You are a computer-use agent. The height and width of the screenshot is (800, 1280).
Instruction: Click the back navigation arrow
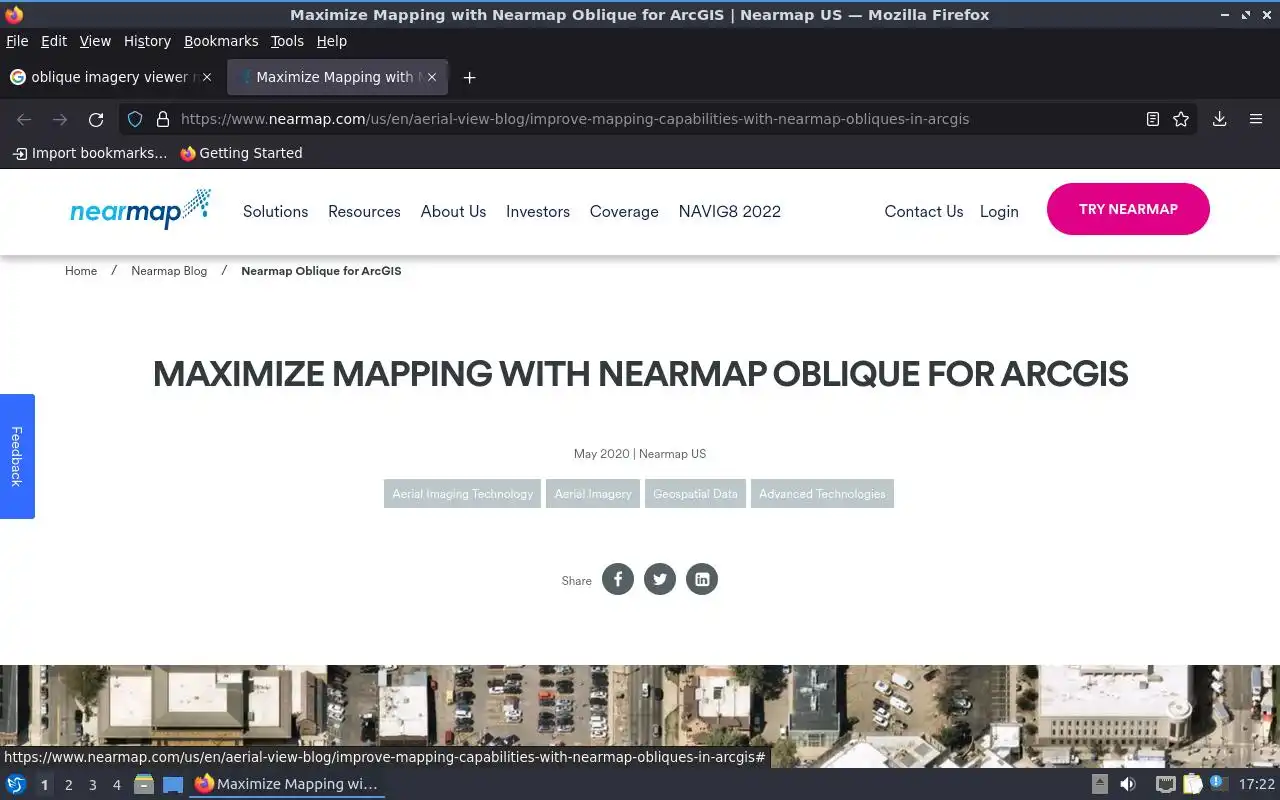click(x=24, y=119)
